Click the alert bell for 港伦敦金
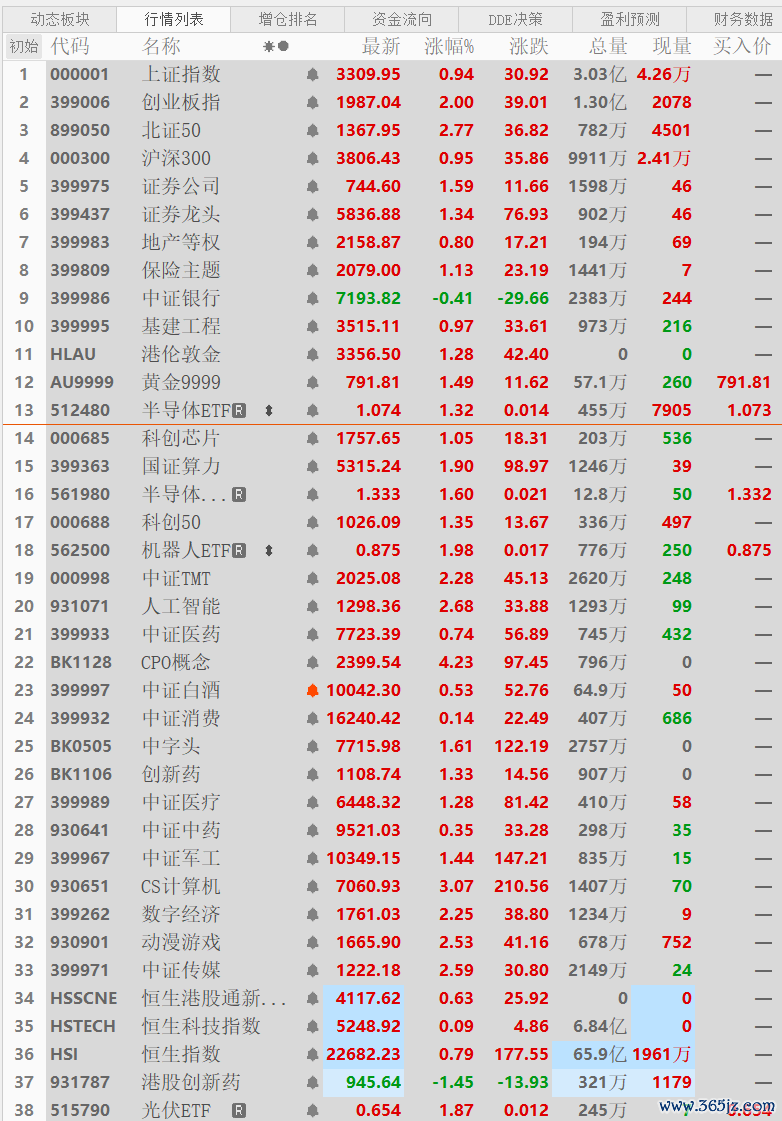This screenshot has width=782, height=1121. click(312, 355)
